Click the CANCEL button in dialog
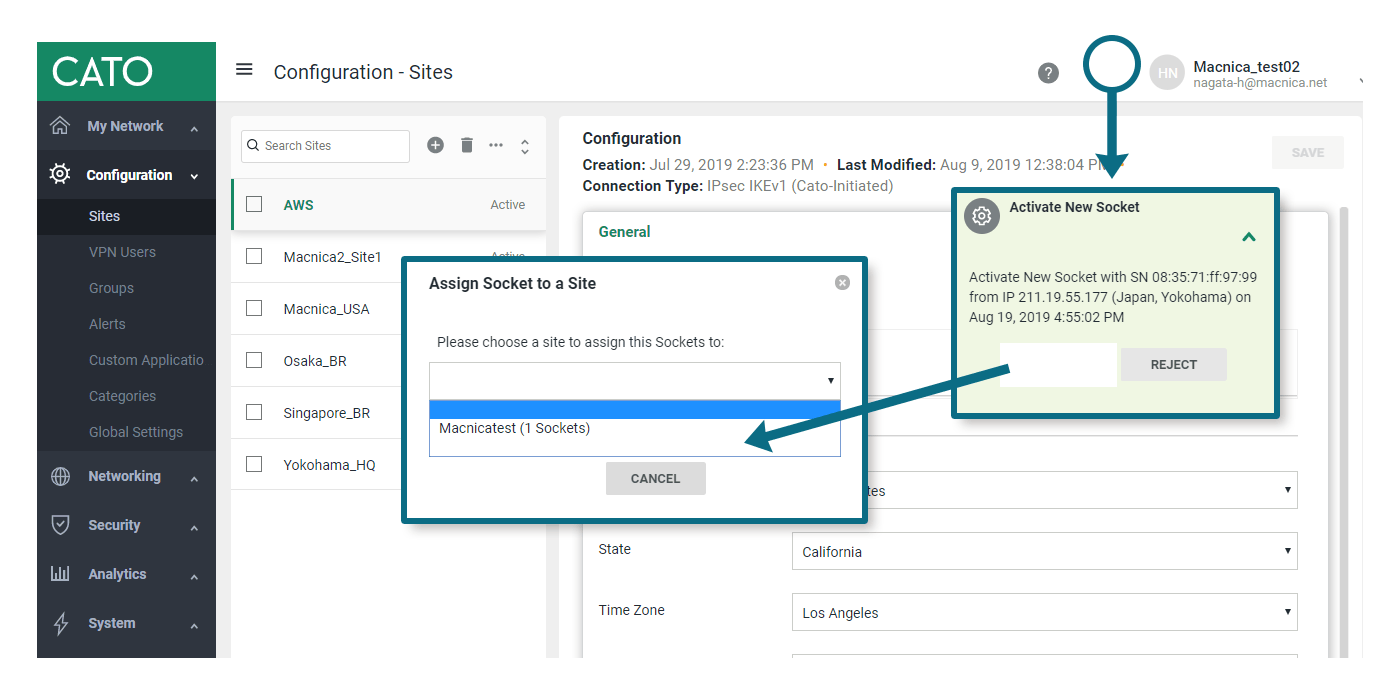This screenshot has height=700, width=1400. click(656, 478)
